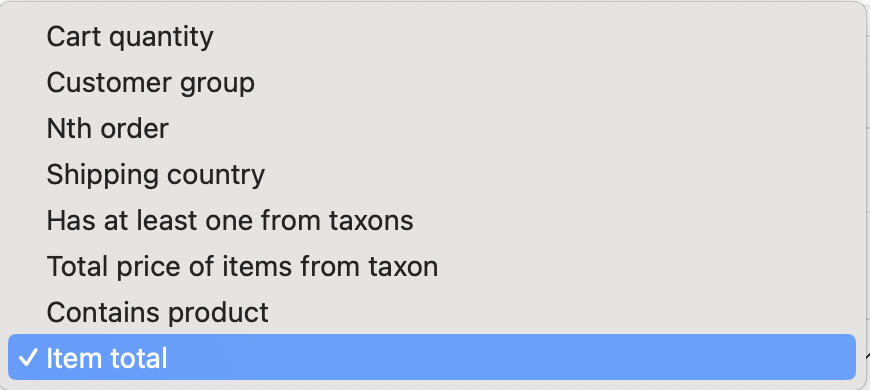Click the checkmark beside Item total
The width and height of the screenshot is (870, 390).
pos(27,358)
